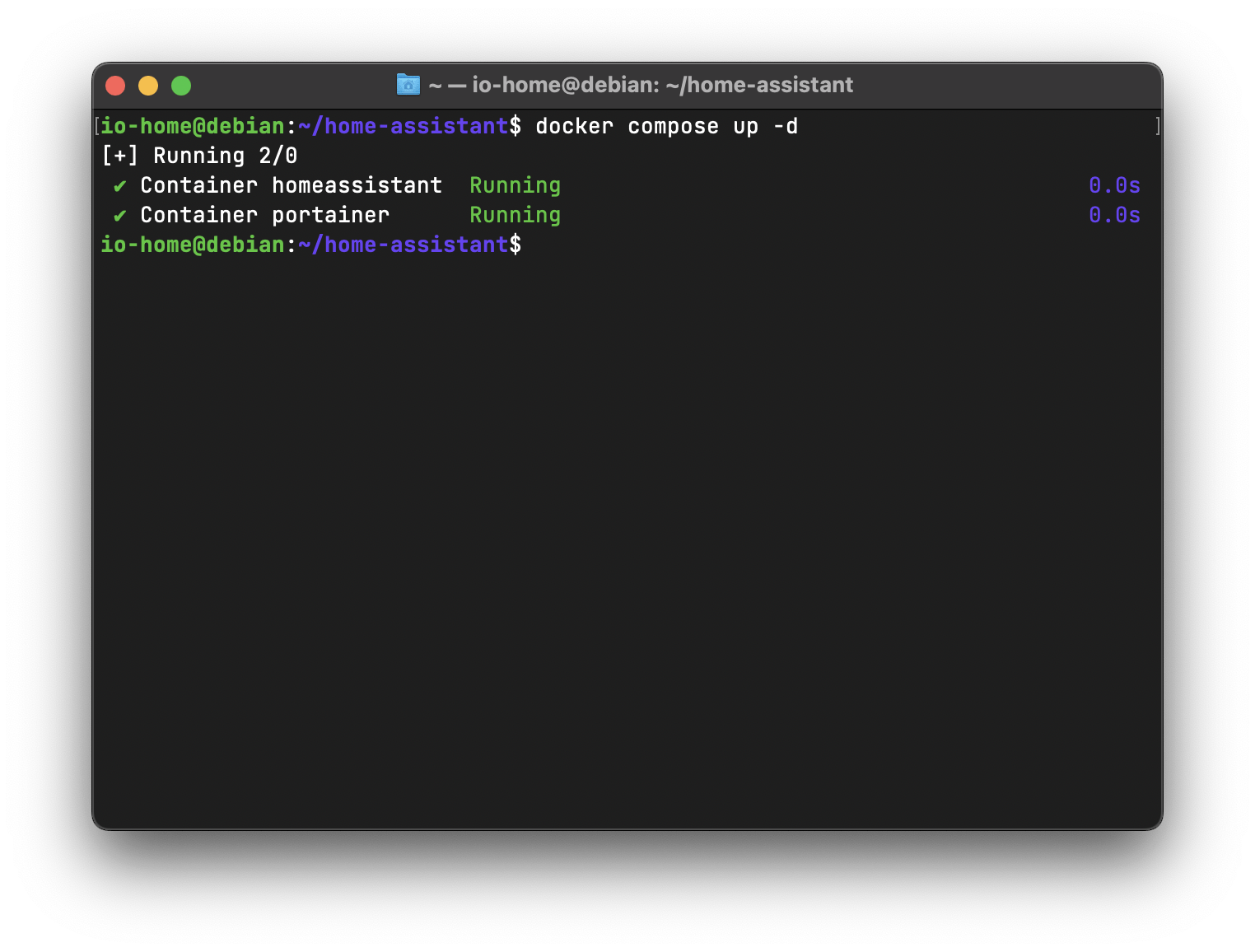The image size is (1255, 952).
Task: Click the green Running status for homeassistant
Action: pos(515,185)
